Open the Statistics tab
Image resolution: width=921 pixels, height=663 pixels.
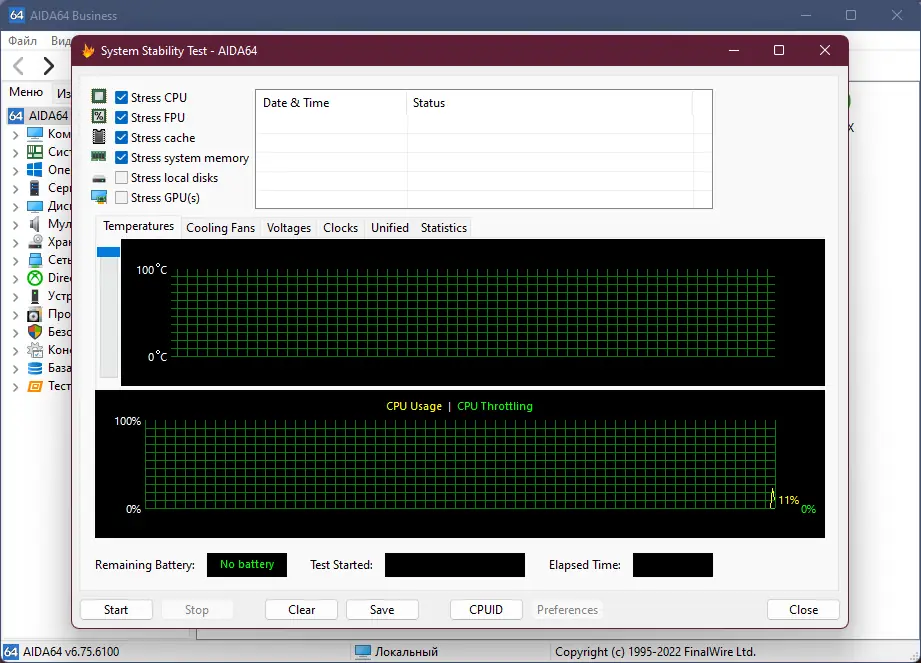tap(443, 228)
